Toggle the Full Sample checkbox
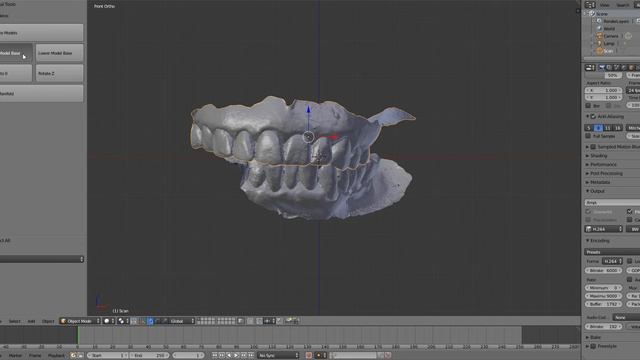Image resolution: width=640 pixels, height=360 pixels. pos(588,136)
